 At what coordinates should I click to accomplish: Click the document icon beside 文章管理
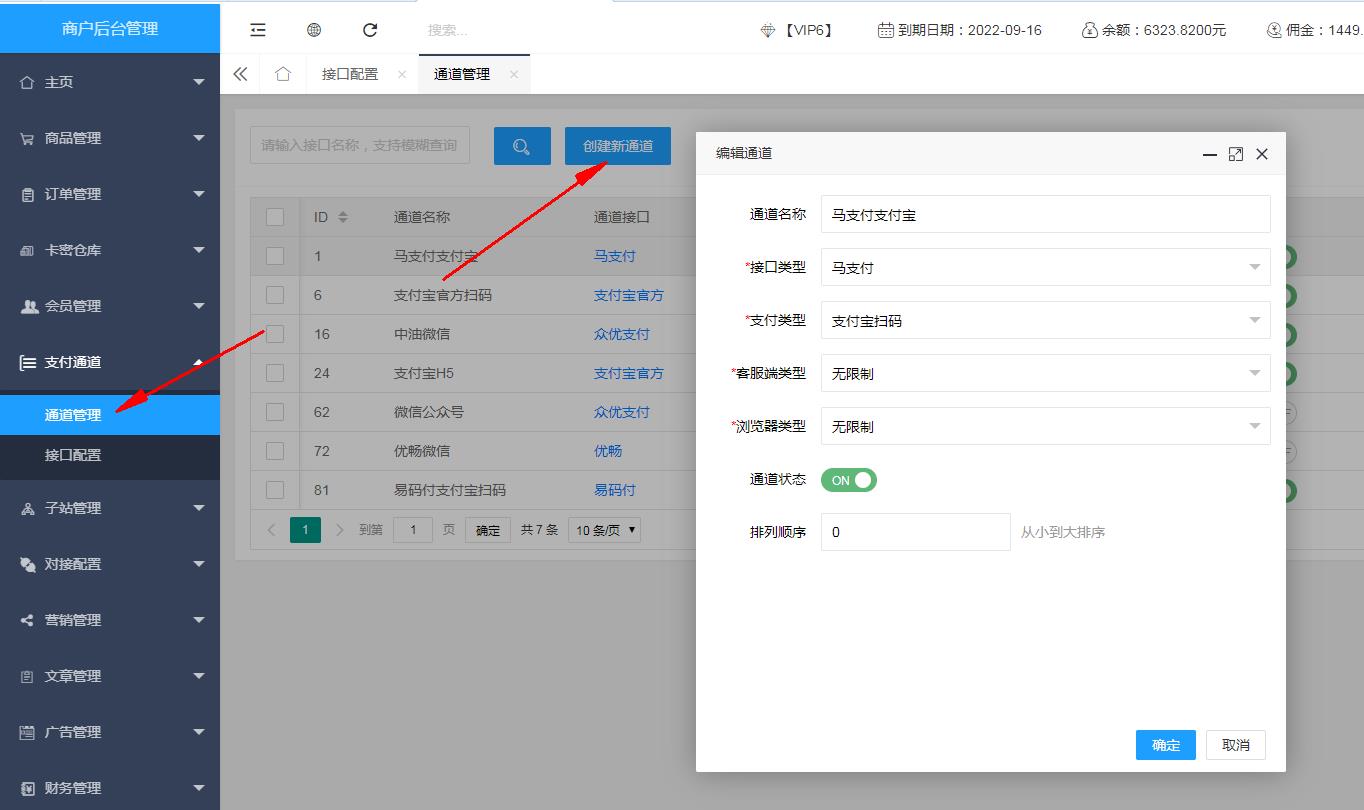pyautogui.click(x=27, y=676)
